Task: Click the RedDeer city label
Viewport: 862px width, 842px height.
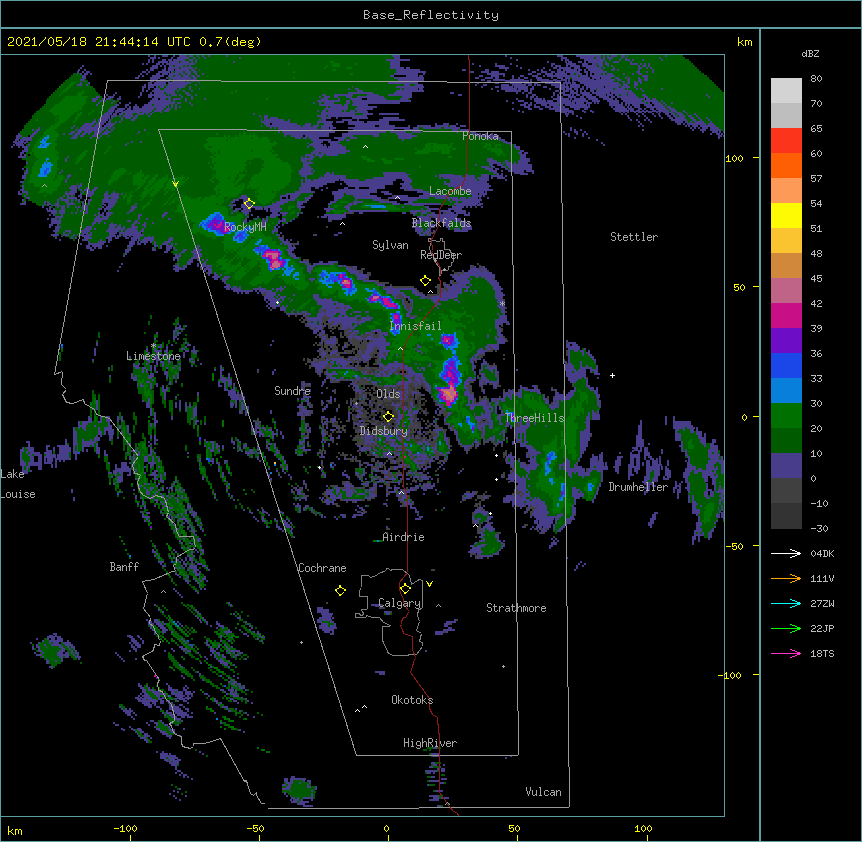Action: [x=441, y=255]
